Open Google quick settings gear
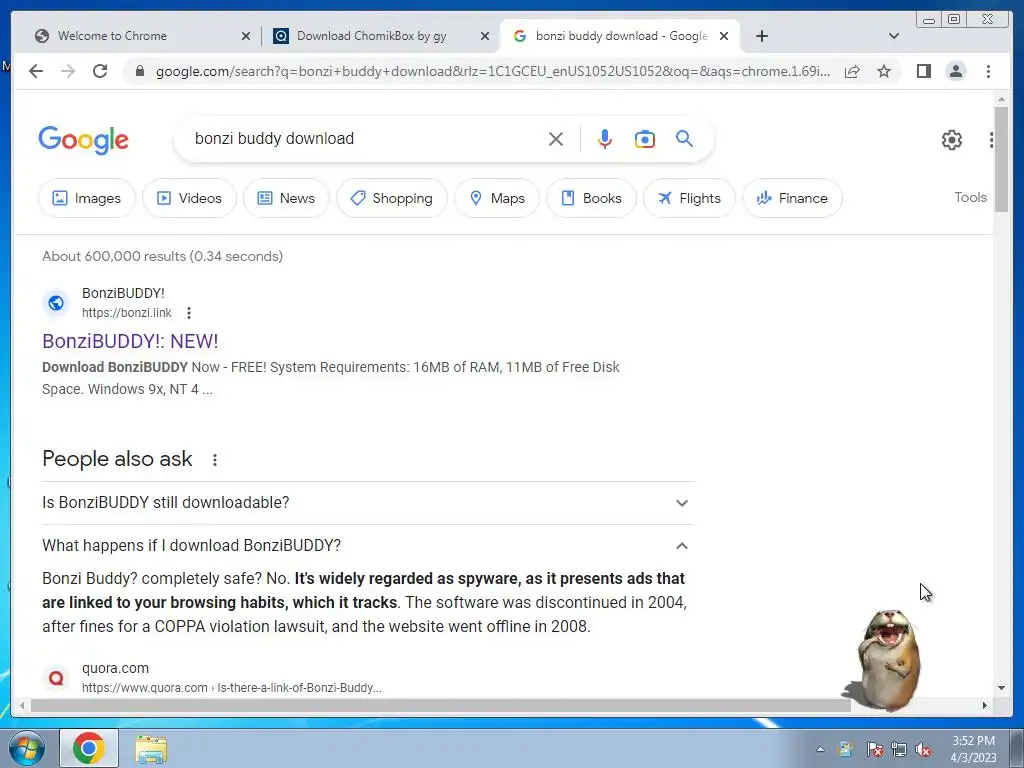 952,140
